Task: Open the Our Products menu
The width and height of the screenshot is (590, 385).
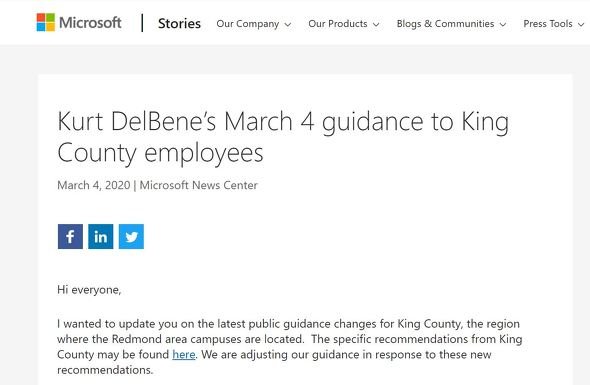Action: [338, 24]
